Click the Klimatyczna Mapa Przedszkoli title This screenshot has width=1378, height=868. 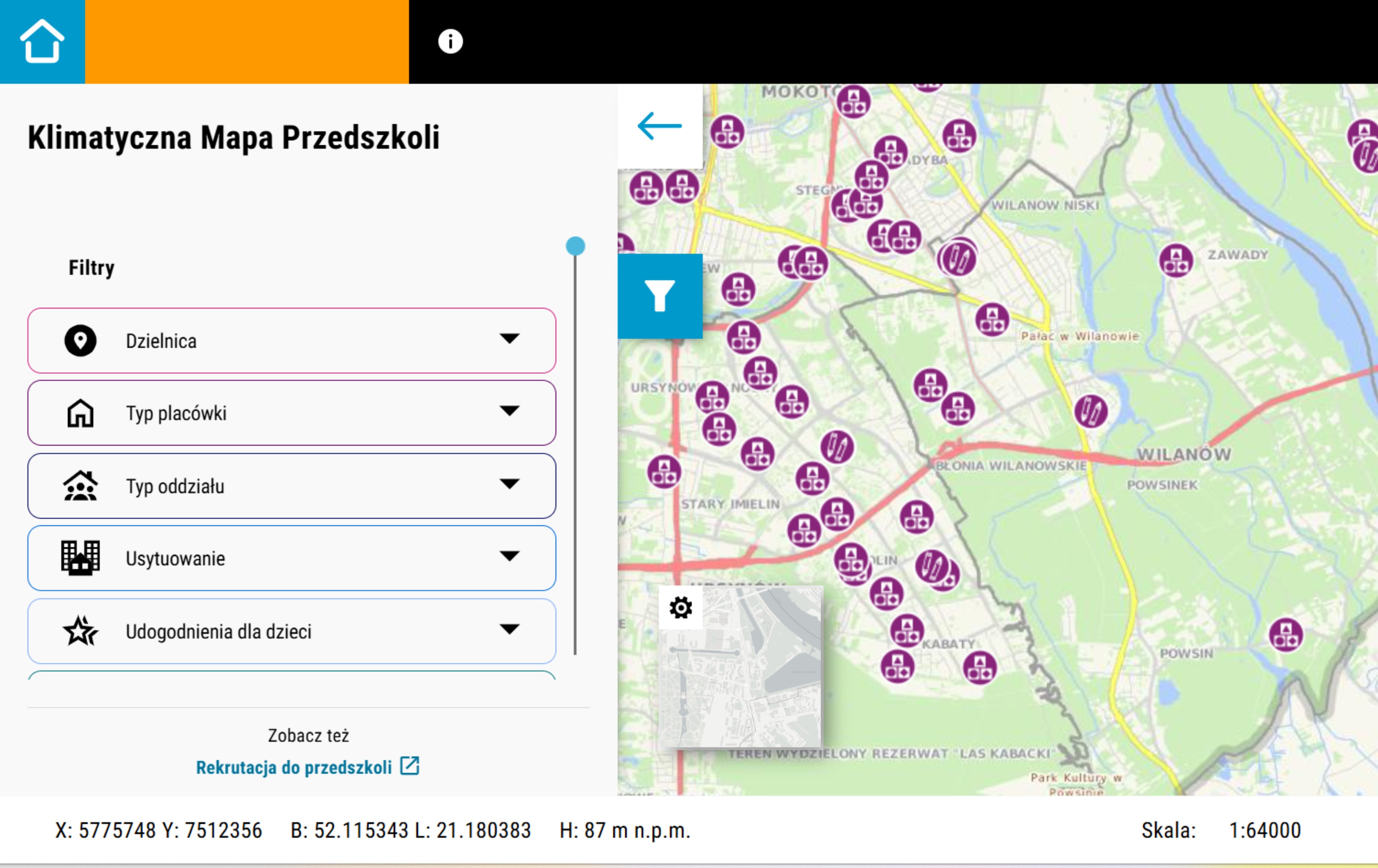tap(234, 138)
